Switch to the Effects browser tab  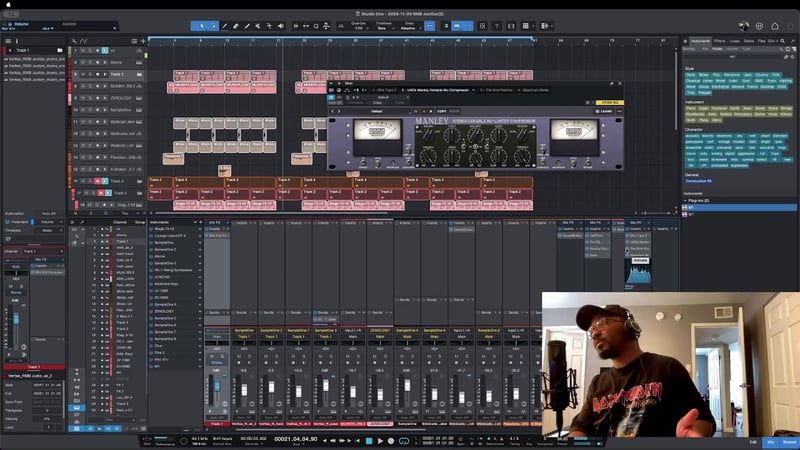tap(719, 41)
